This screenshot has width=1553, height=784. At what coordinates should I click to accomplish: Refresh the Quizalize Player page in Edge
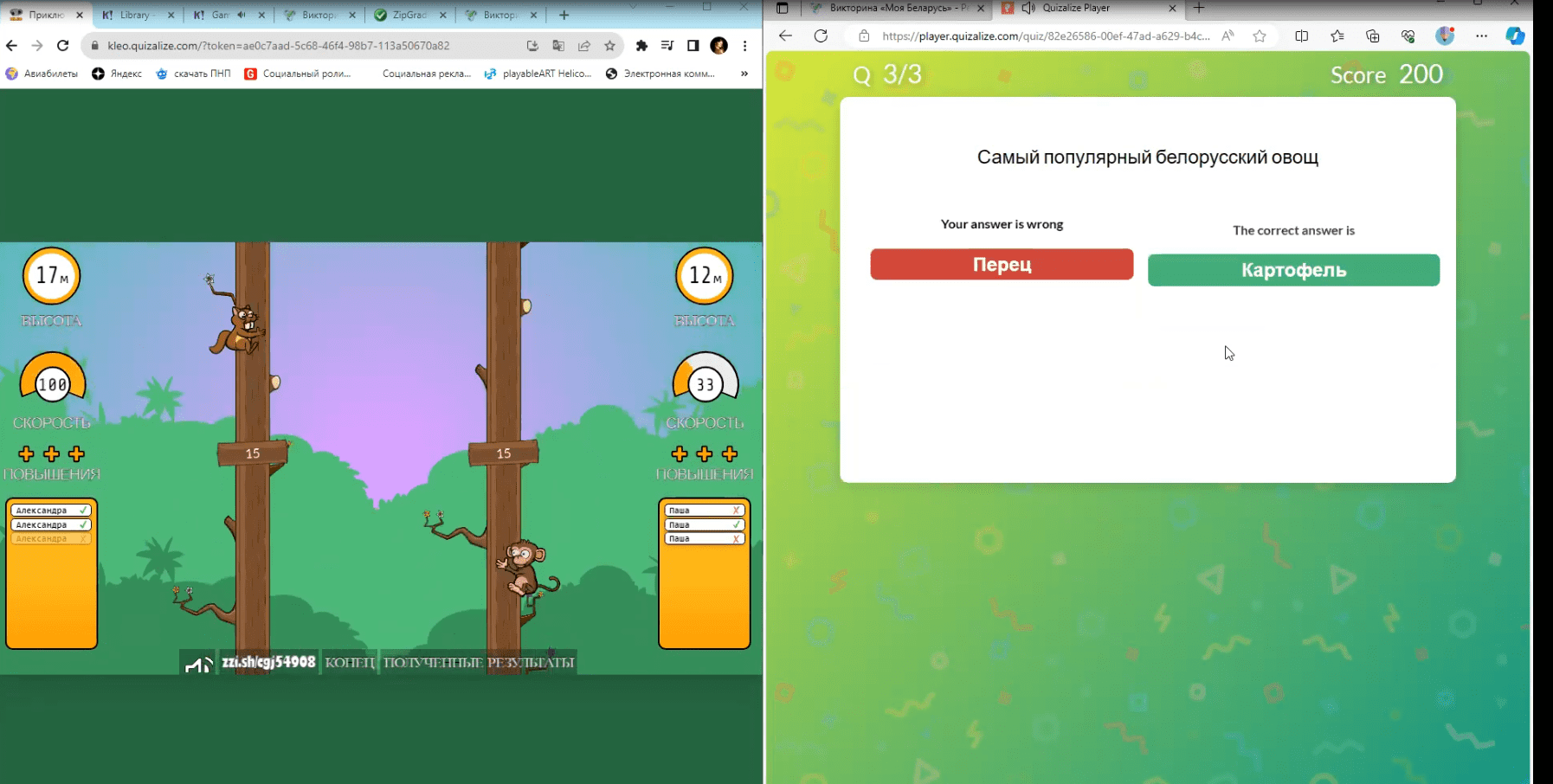[x=821, y=35]
